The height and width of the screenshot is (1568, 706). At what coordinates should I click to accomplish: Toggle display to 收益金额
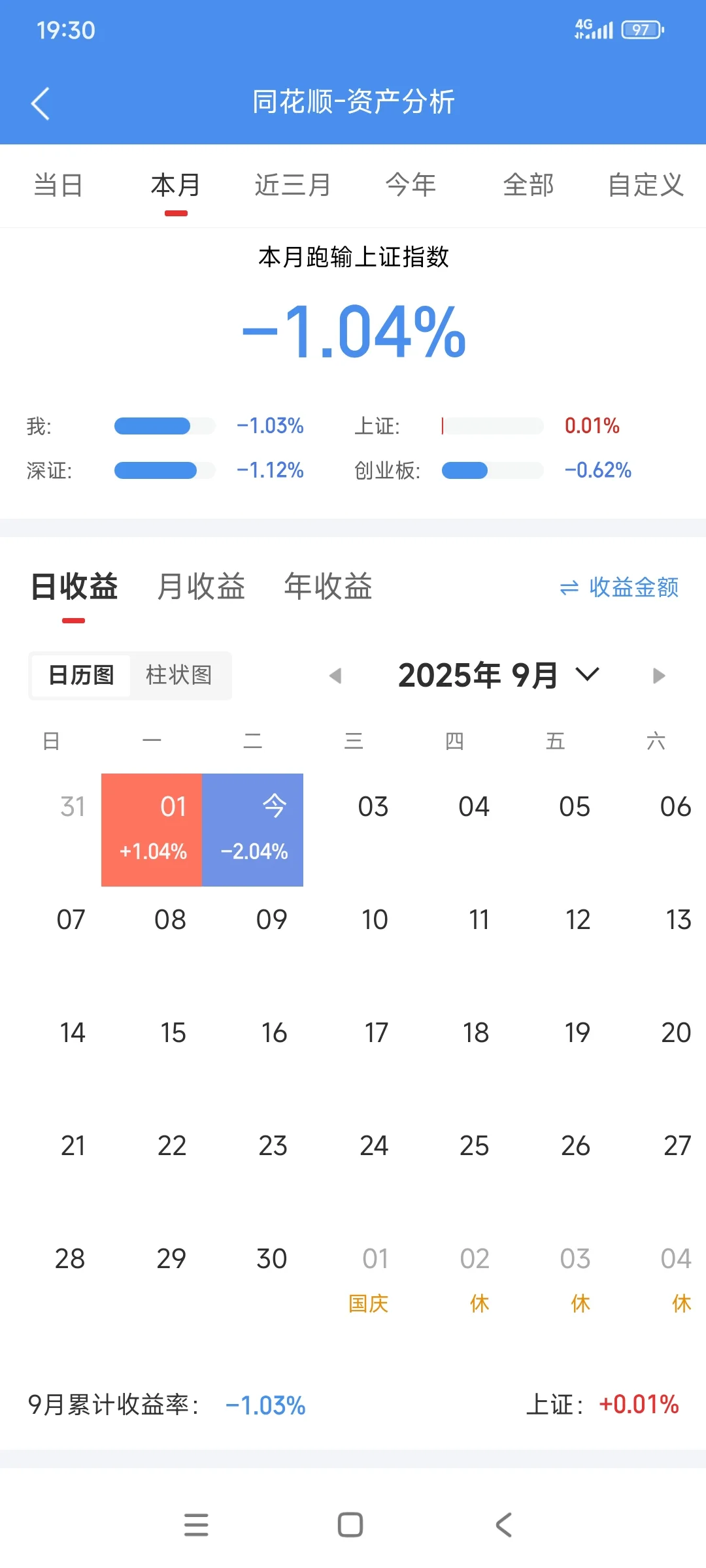click(x=633, y=587)
